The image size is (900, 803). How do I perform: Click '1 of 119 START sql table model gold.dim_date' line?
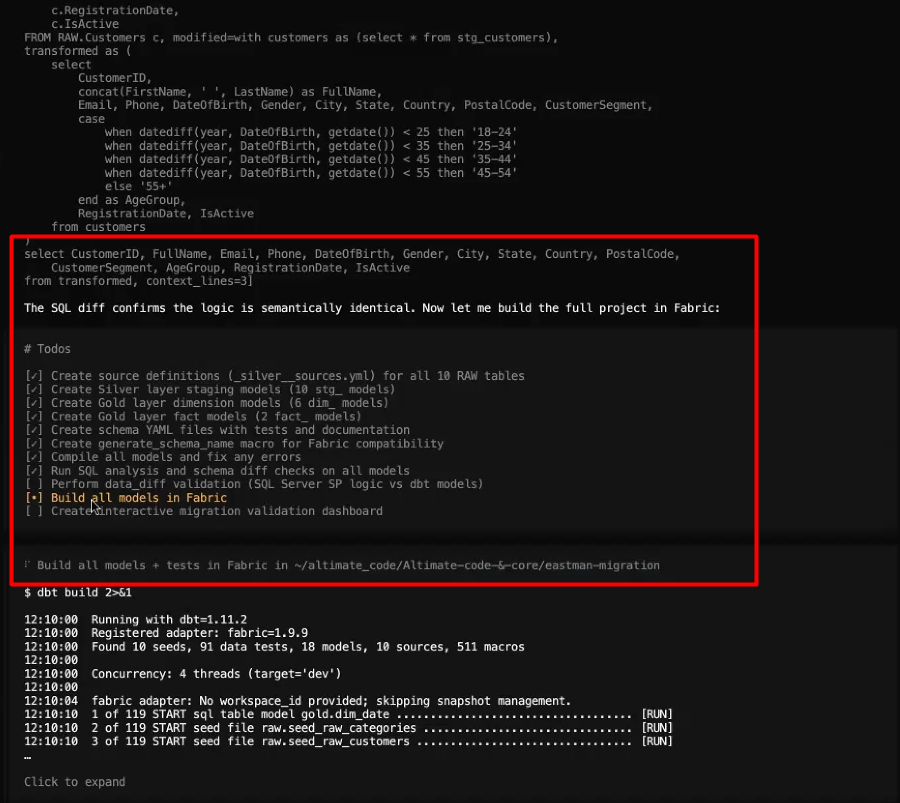348,715
